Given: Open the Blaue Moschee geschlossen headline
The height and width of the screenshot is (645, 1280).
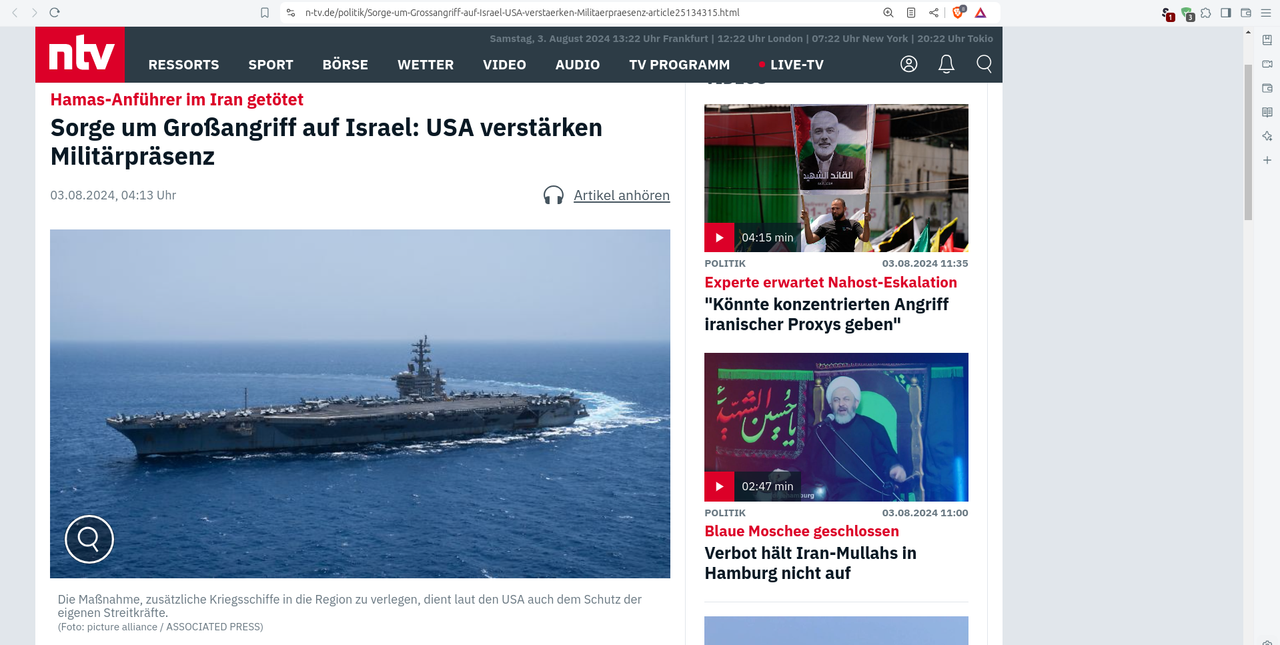Looking at the screenshot, I should 802,531.
